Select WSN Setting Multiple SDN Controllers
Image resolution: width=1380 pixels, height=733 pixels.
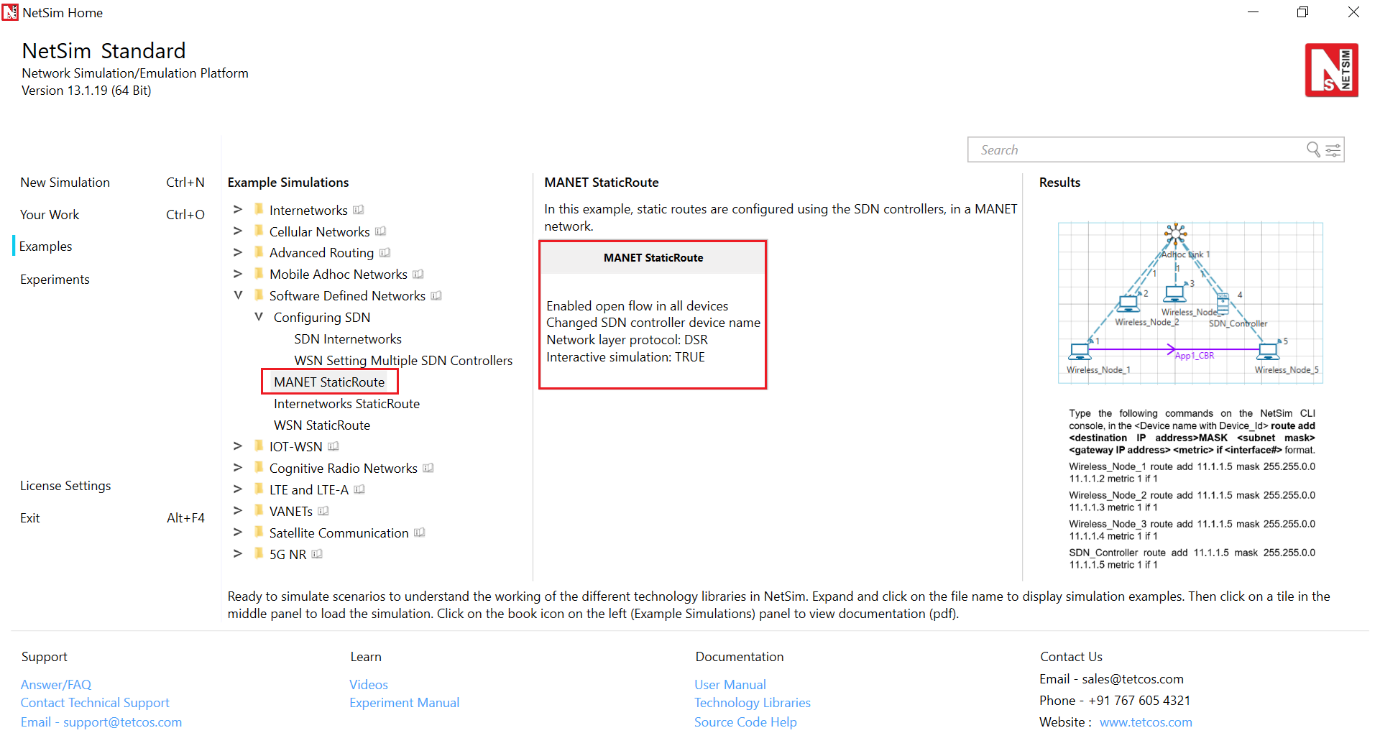[403, 361]
